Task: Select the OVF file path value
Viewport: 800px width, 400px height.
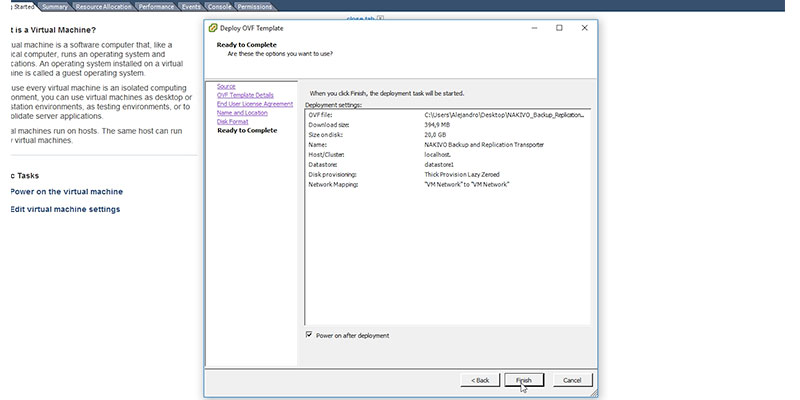Action: [504, 115]
